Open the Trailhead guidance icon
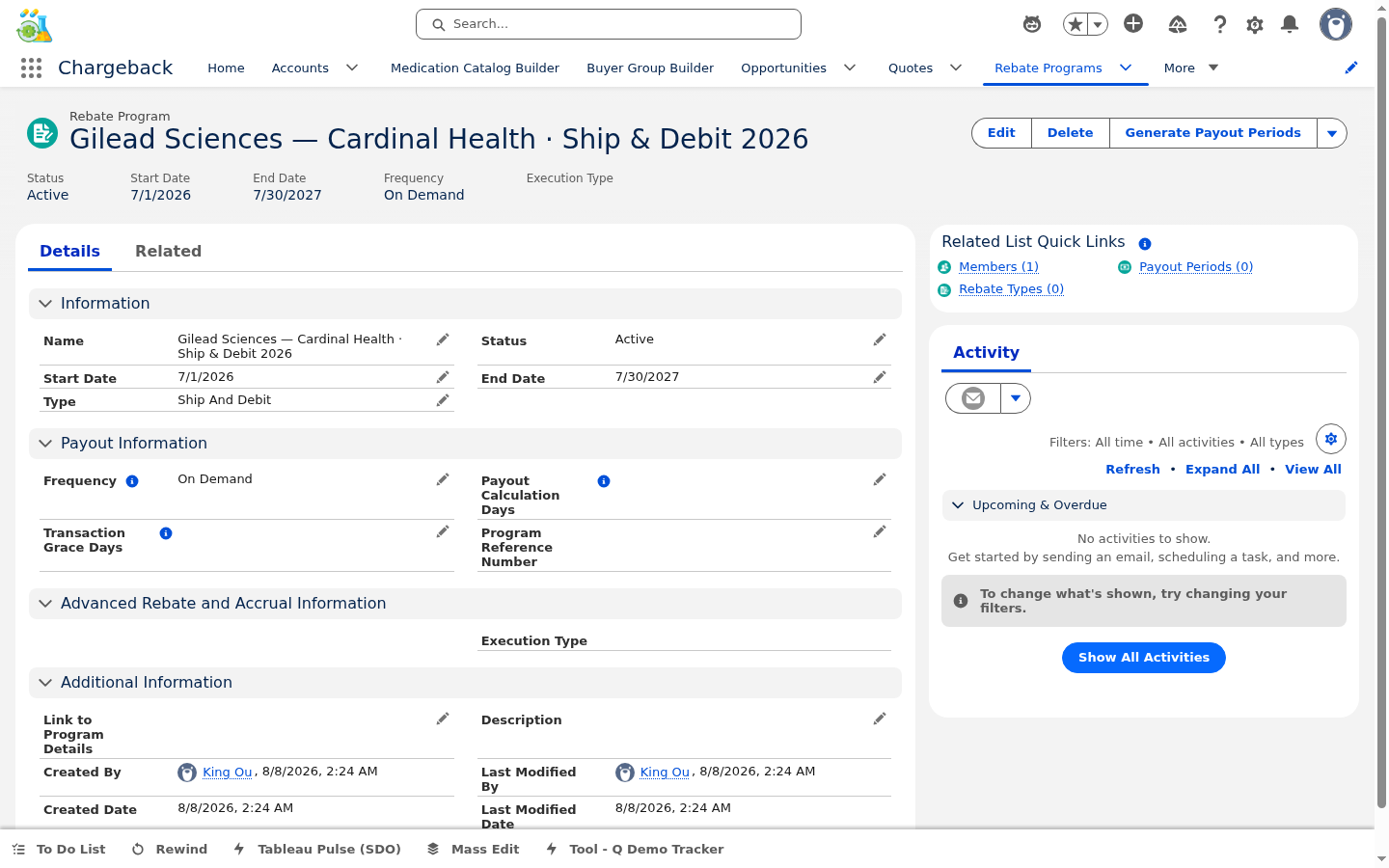This screenshot has width=1389, height=868. coord(1178,24)
